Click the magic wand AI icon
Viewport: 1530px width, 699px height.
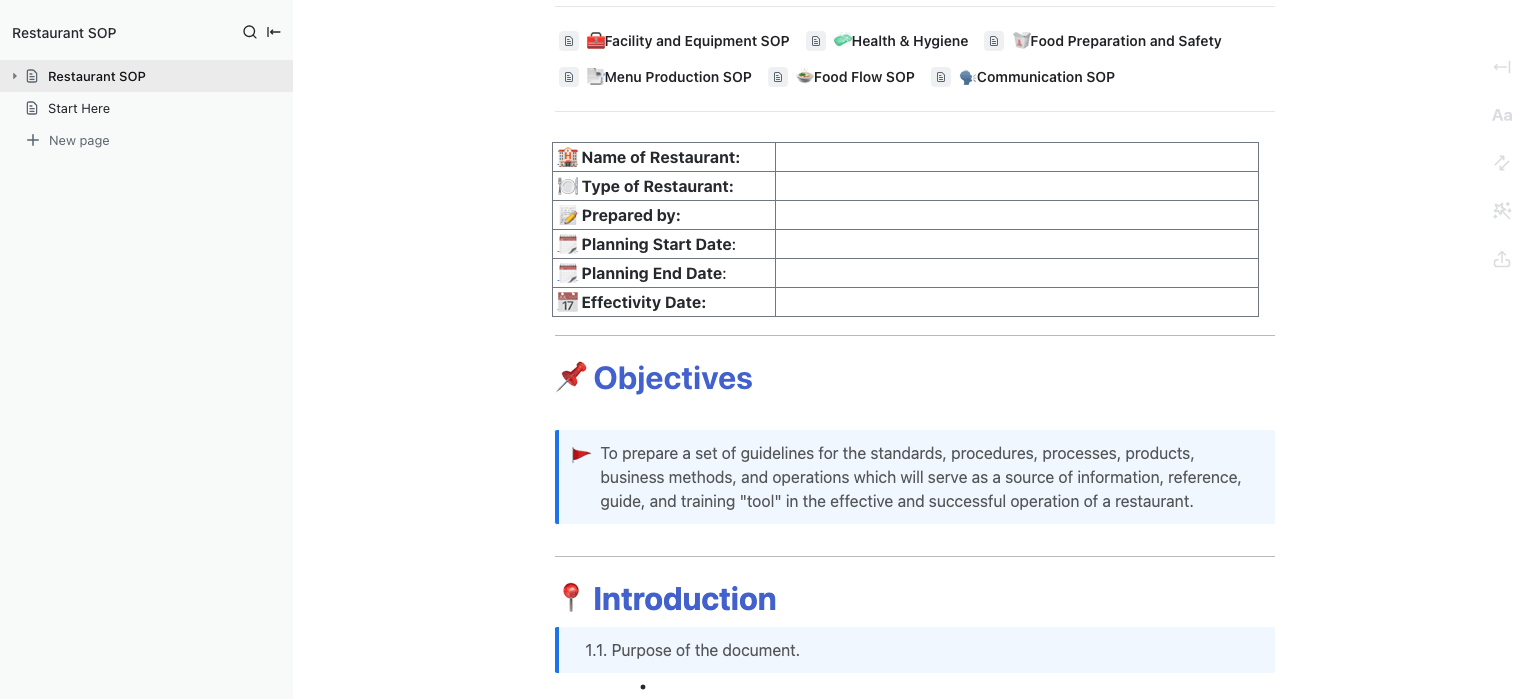1501,210
